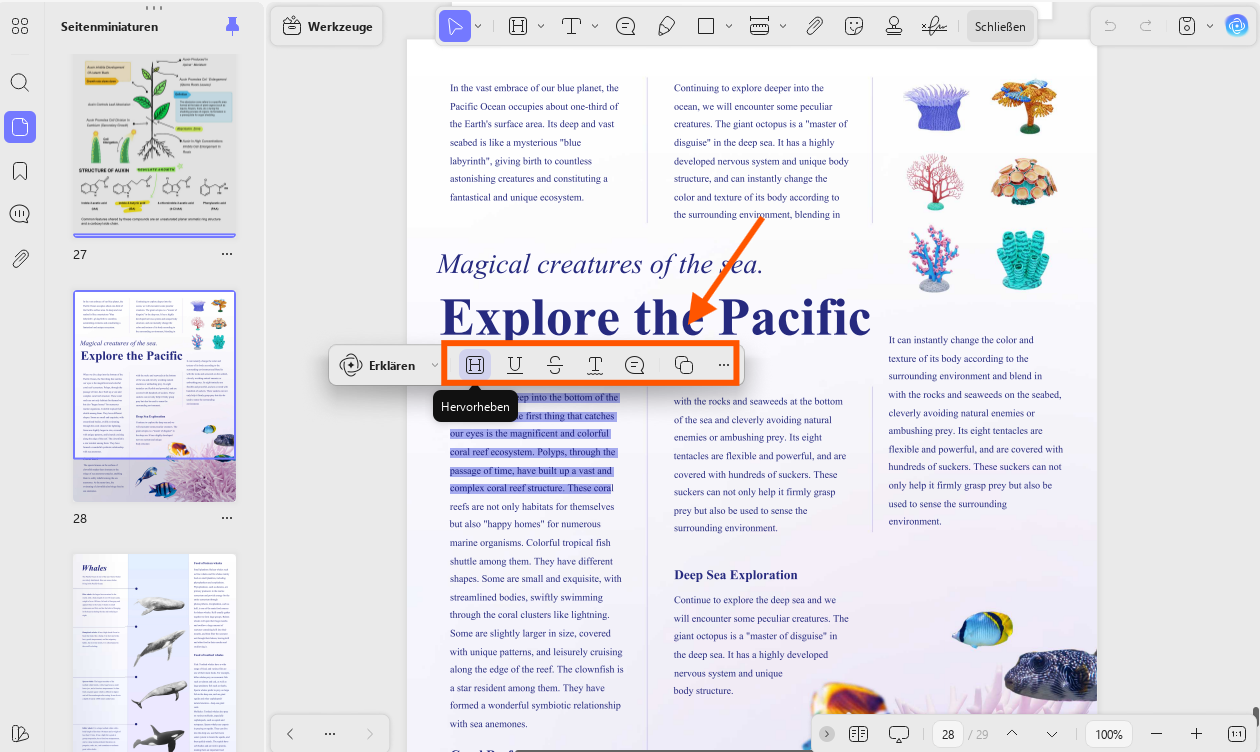Go to next page with down chevron
Image resolution: width=1260 pixels, height=752 pixels.
point(1051,734)
